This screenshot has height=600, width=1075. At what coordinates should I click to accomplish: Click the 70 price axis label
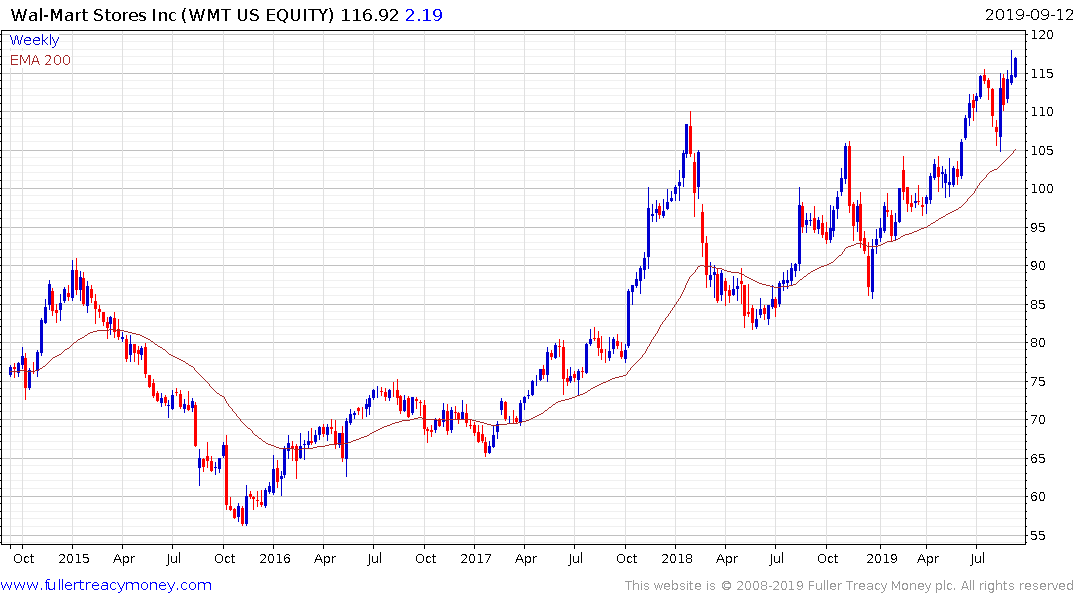(x=1039, y=420)
